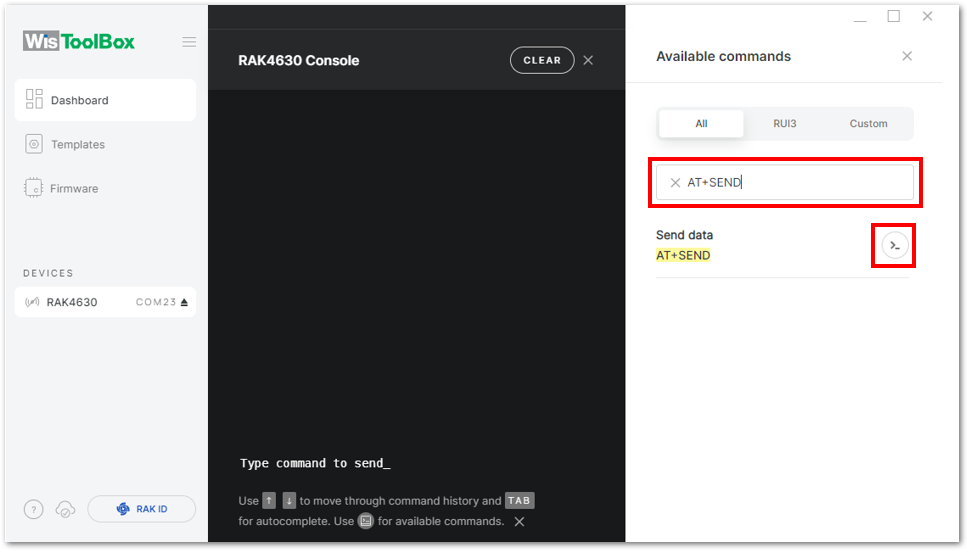Click the Available commands heading
The width and height of the screenshot is (968, 551).
723,56
